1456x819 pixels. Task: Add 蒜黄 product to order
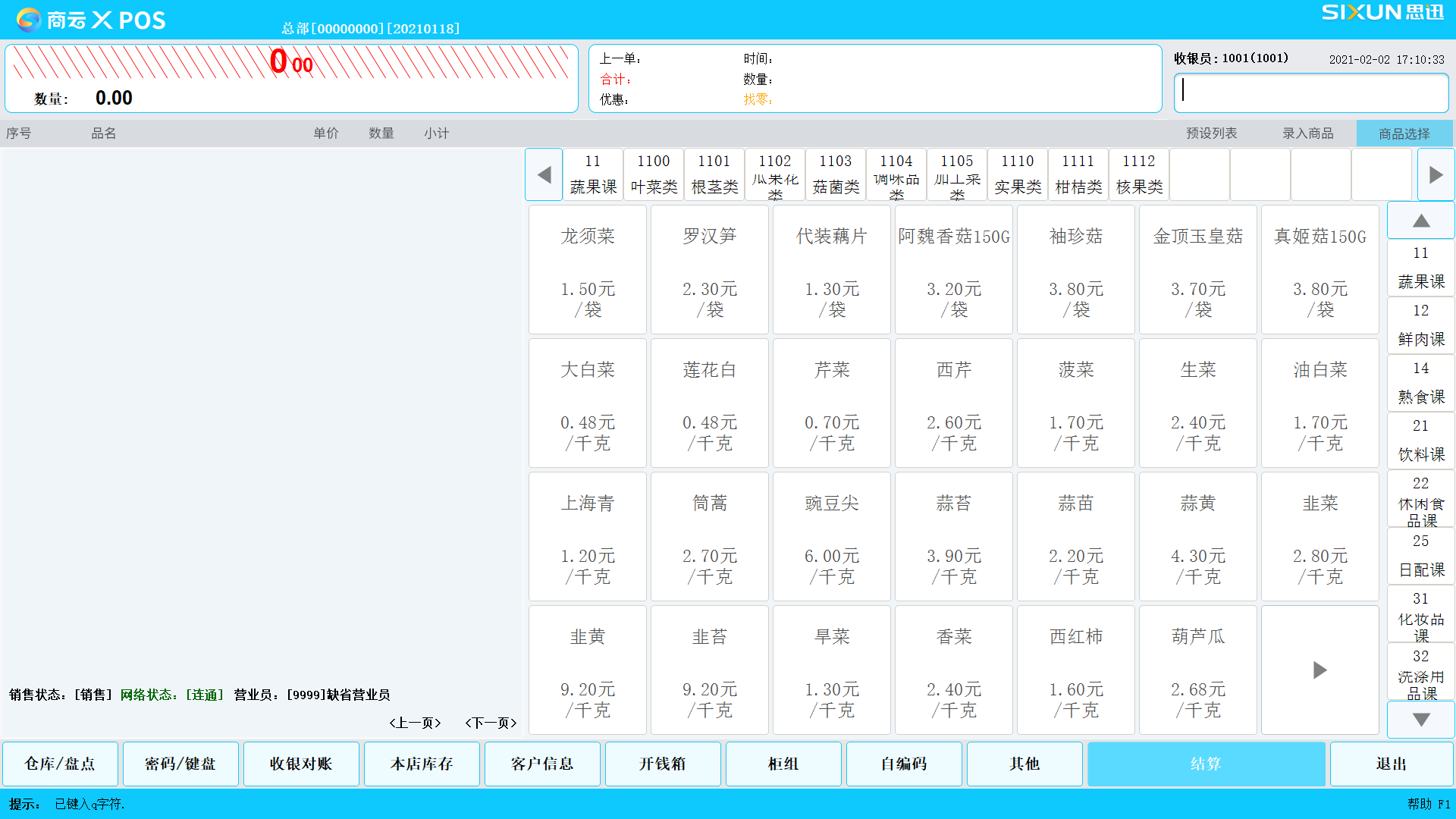point(1198,536)
